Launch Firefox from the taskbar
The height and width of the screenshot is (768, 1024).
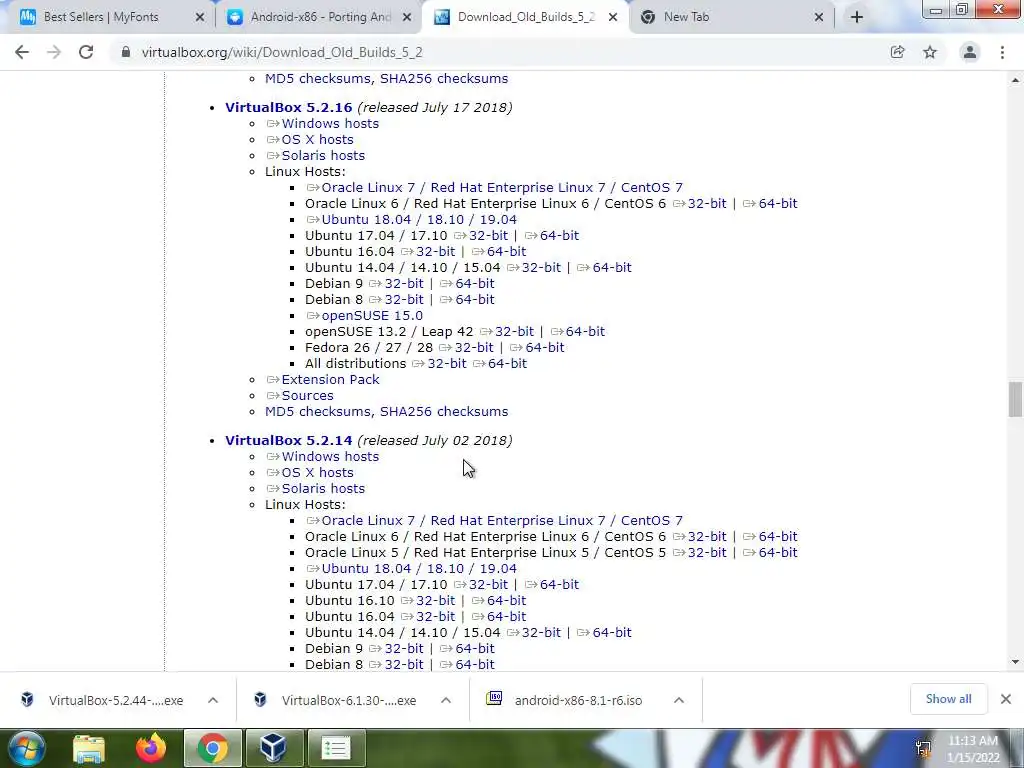click(x=151, y=748)
